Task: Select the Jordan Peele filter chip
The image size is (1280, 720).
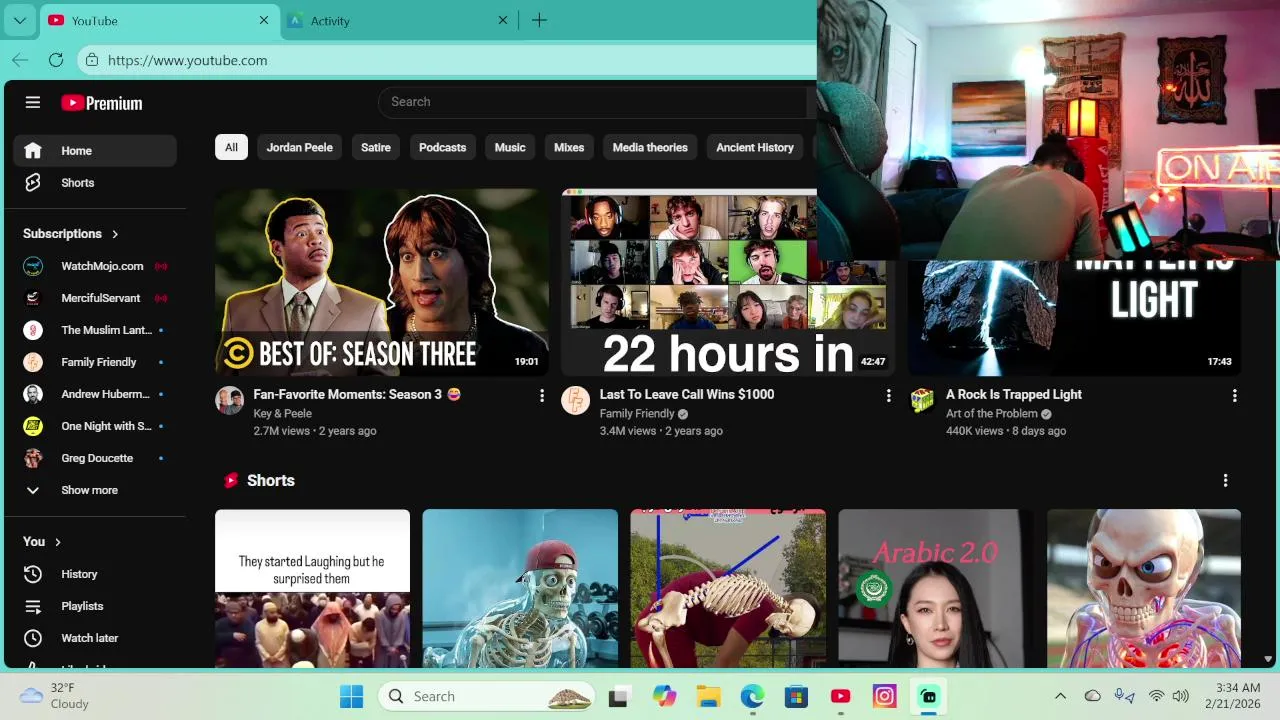Action: tap(300, 147)
